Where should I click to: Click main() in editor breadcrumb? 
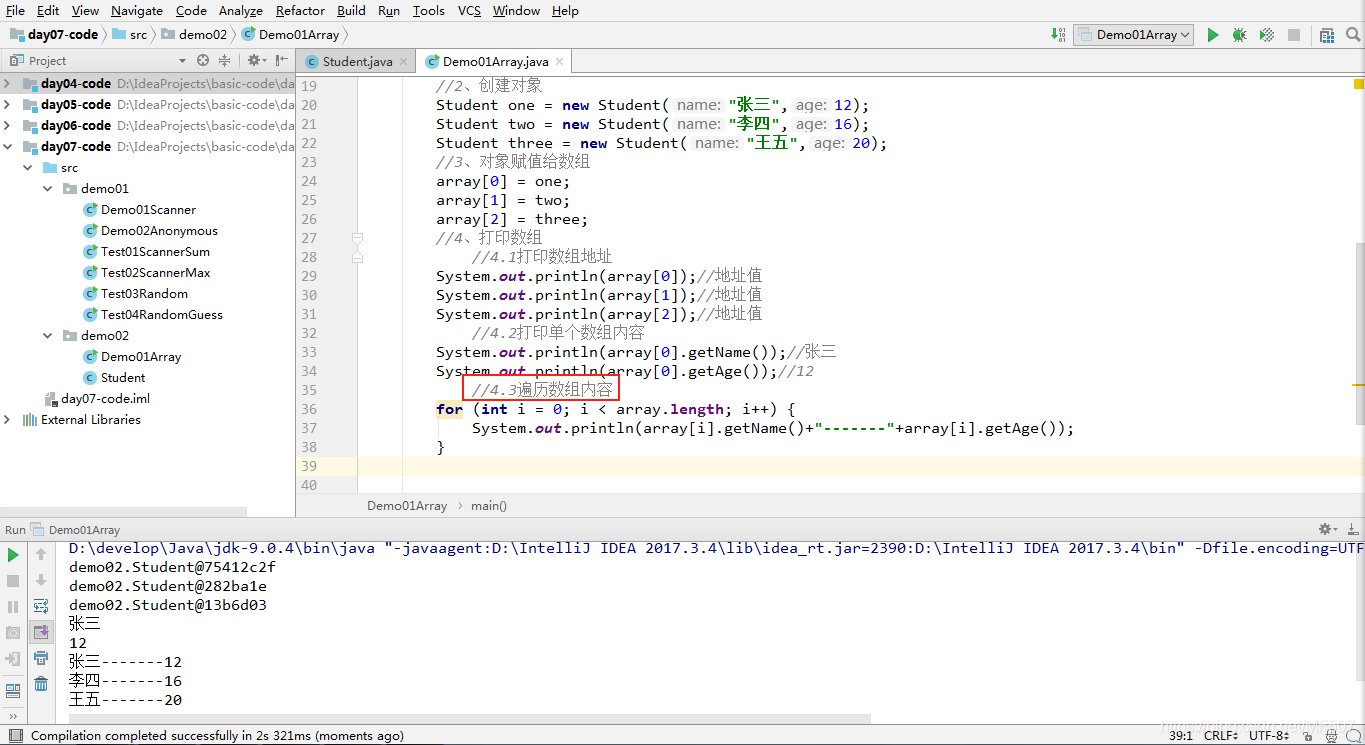pyautogui.click(x=489, y=505)
